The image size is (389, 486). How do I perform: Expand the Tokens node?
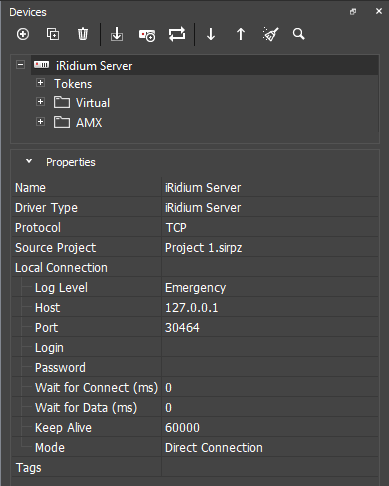tap(40, 83)
